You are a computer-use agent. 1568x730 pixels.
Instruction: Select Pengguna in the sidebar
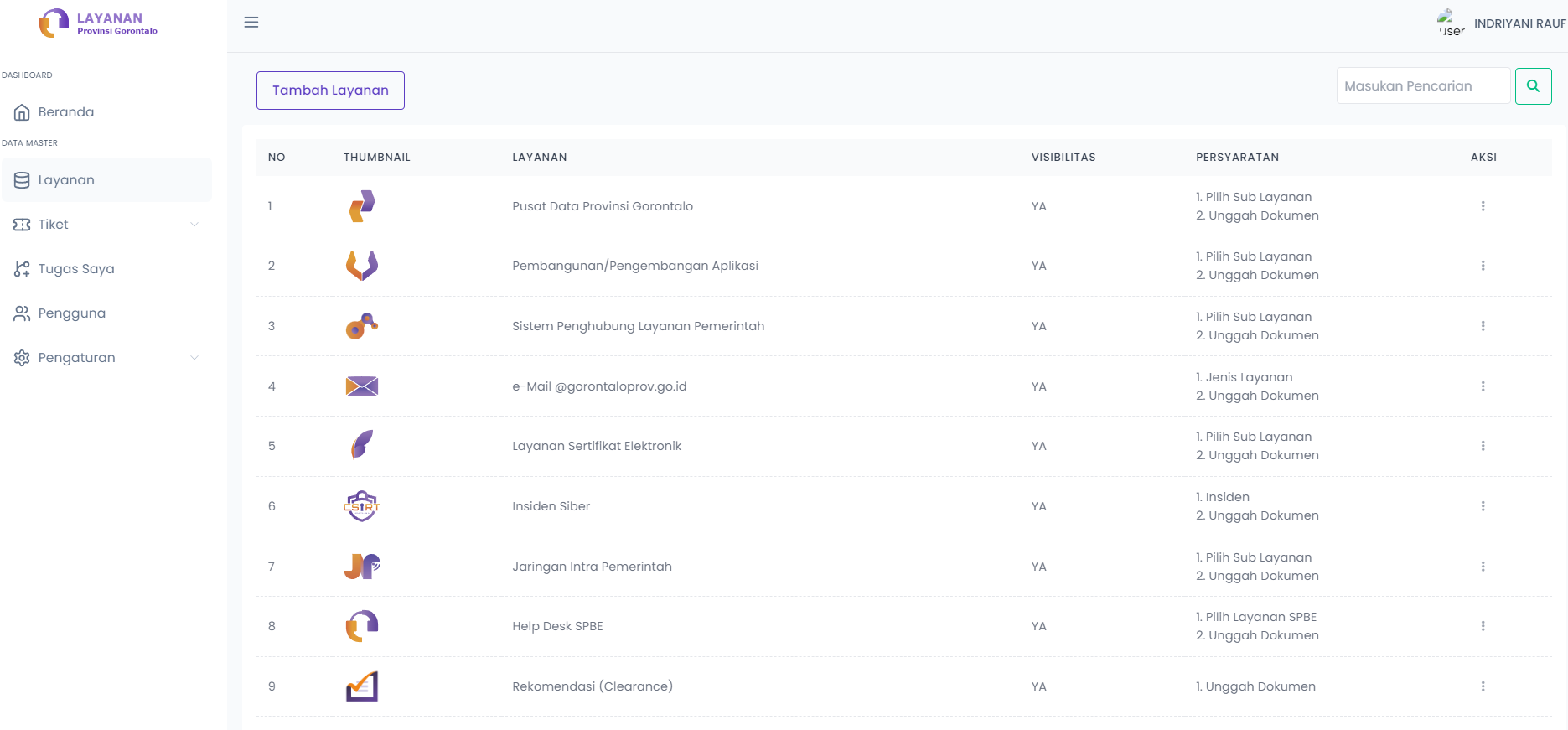72,313
